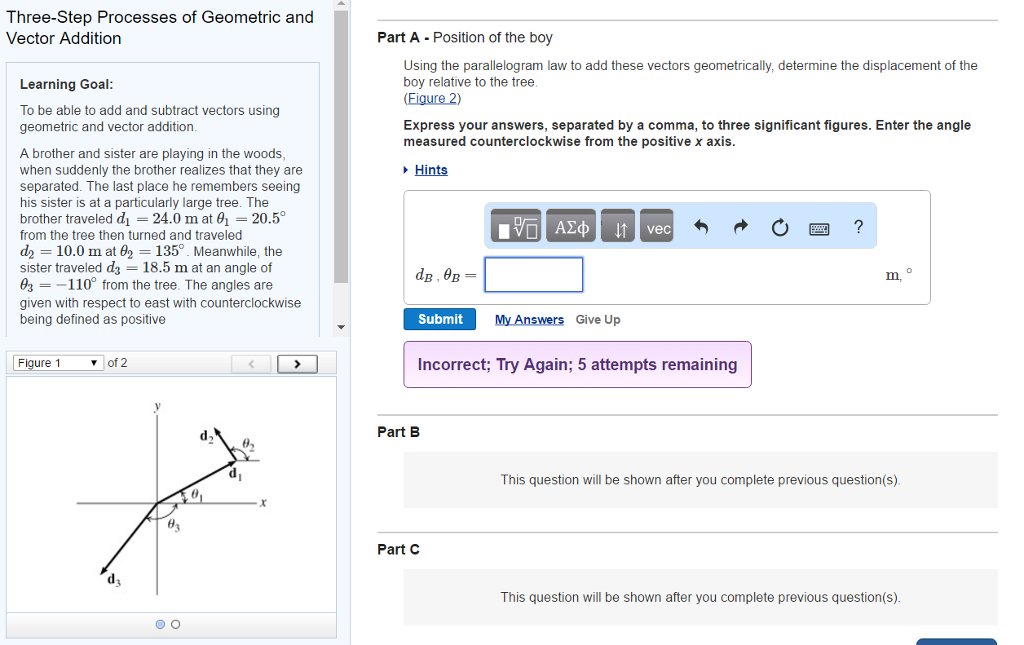Click the question mark help icon
The height and width of the screenshot is (645, 1024).
coord(857,227)
